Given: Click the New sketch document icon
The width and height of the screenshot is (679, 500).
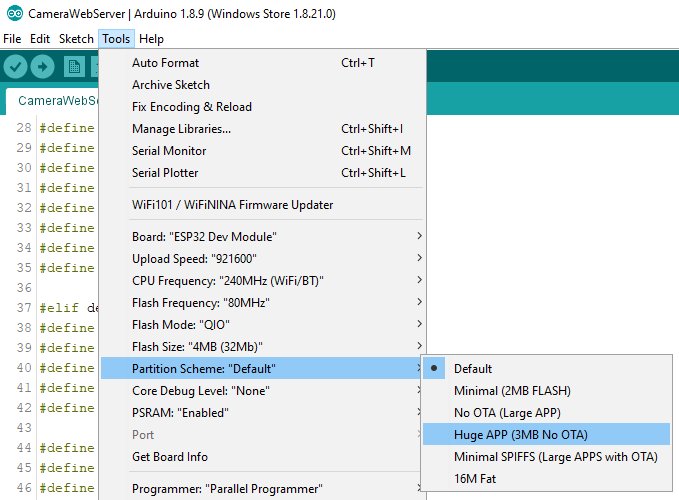Looking at the screenshot, I should coord(73,67).
